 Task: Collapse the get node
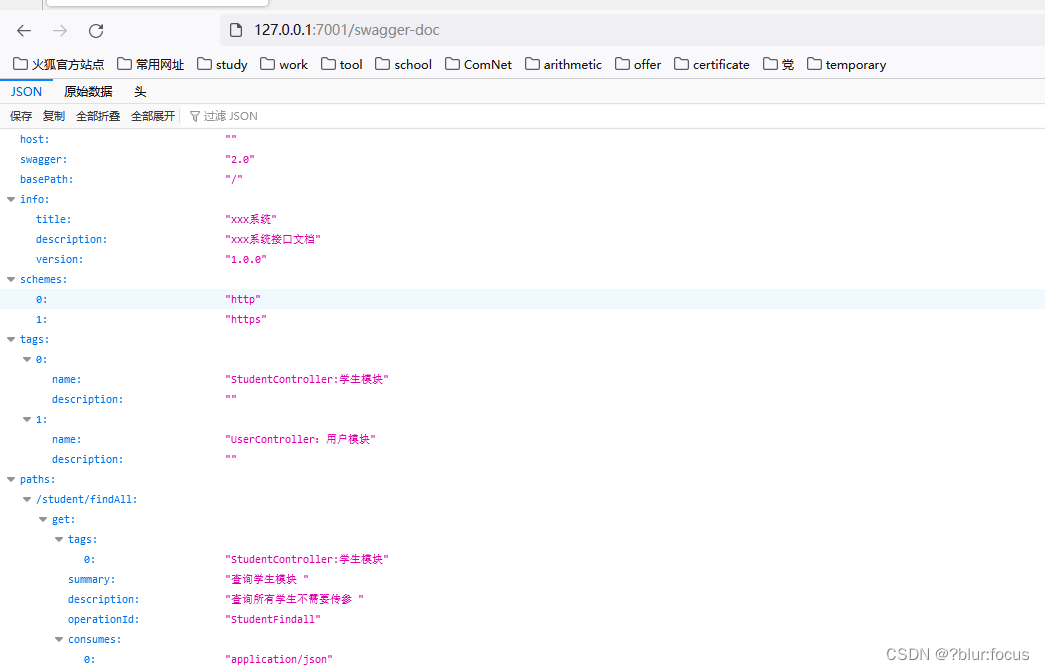click(43, 519)
